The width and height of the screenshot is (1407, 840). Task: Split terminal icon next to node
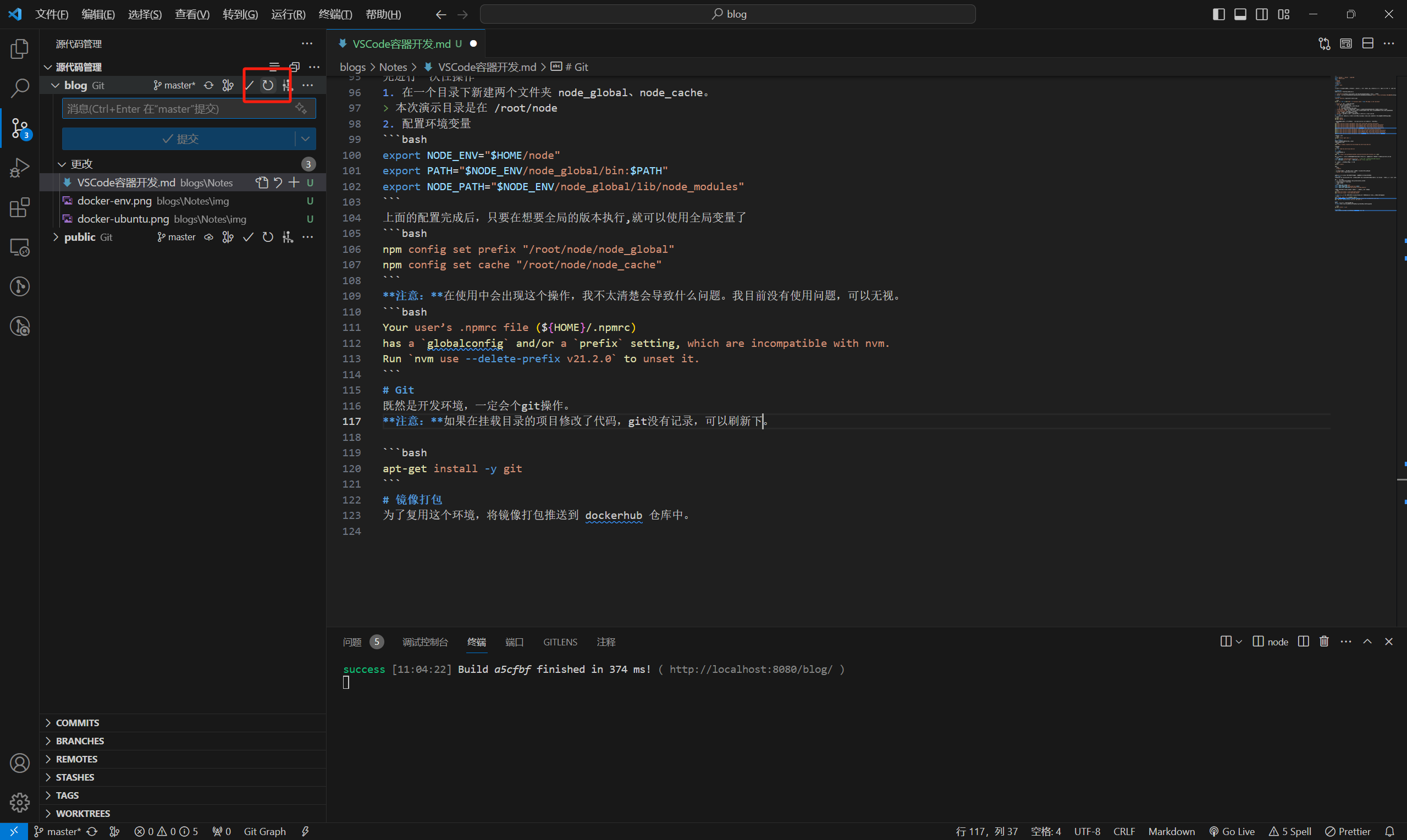pyautogui.click(x=1304, y=642)
